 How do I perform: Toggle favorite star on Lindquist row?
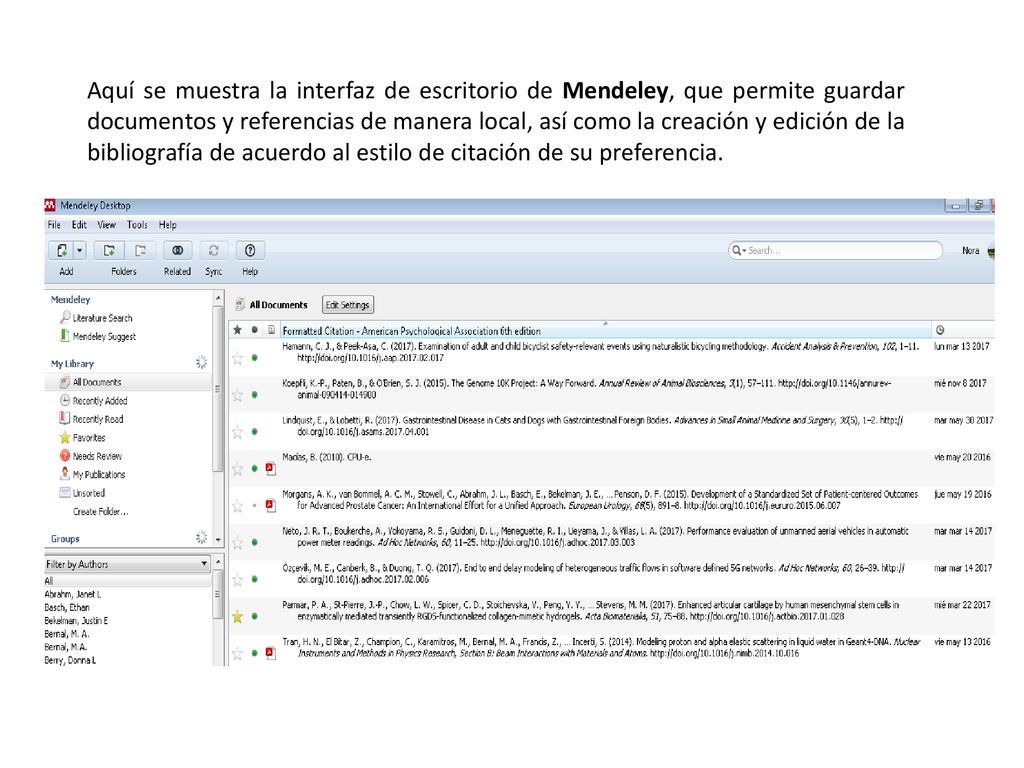click(x=238, y=432)
